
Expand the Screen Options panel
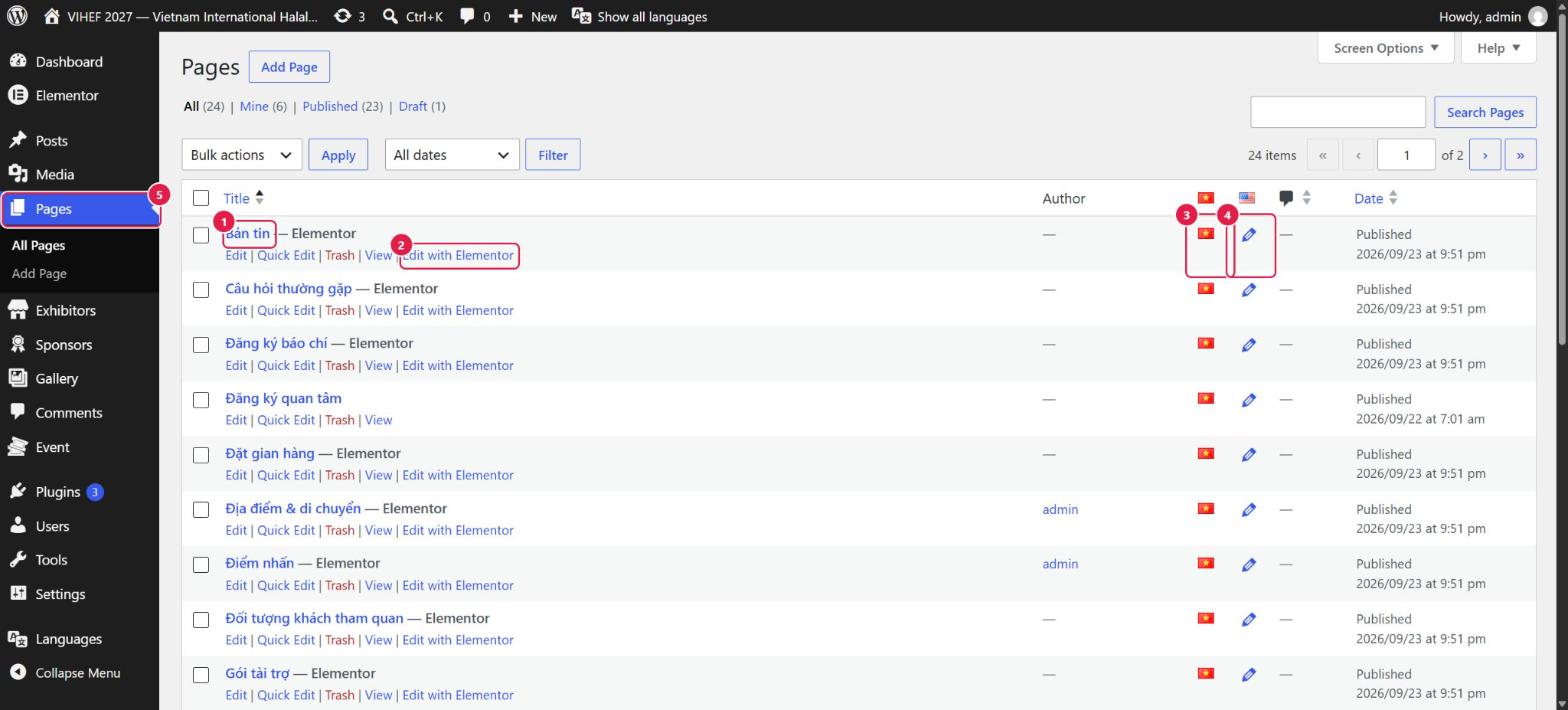(1385, 48)
